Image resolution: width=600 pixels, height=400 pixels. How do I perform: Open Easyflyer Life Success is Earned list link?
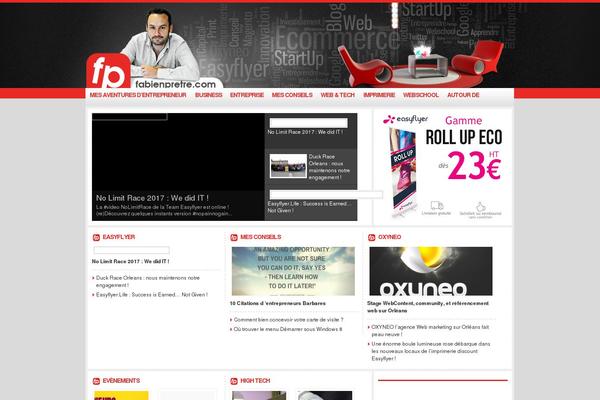[x=152, y=295]
